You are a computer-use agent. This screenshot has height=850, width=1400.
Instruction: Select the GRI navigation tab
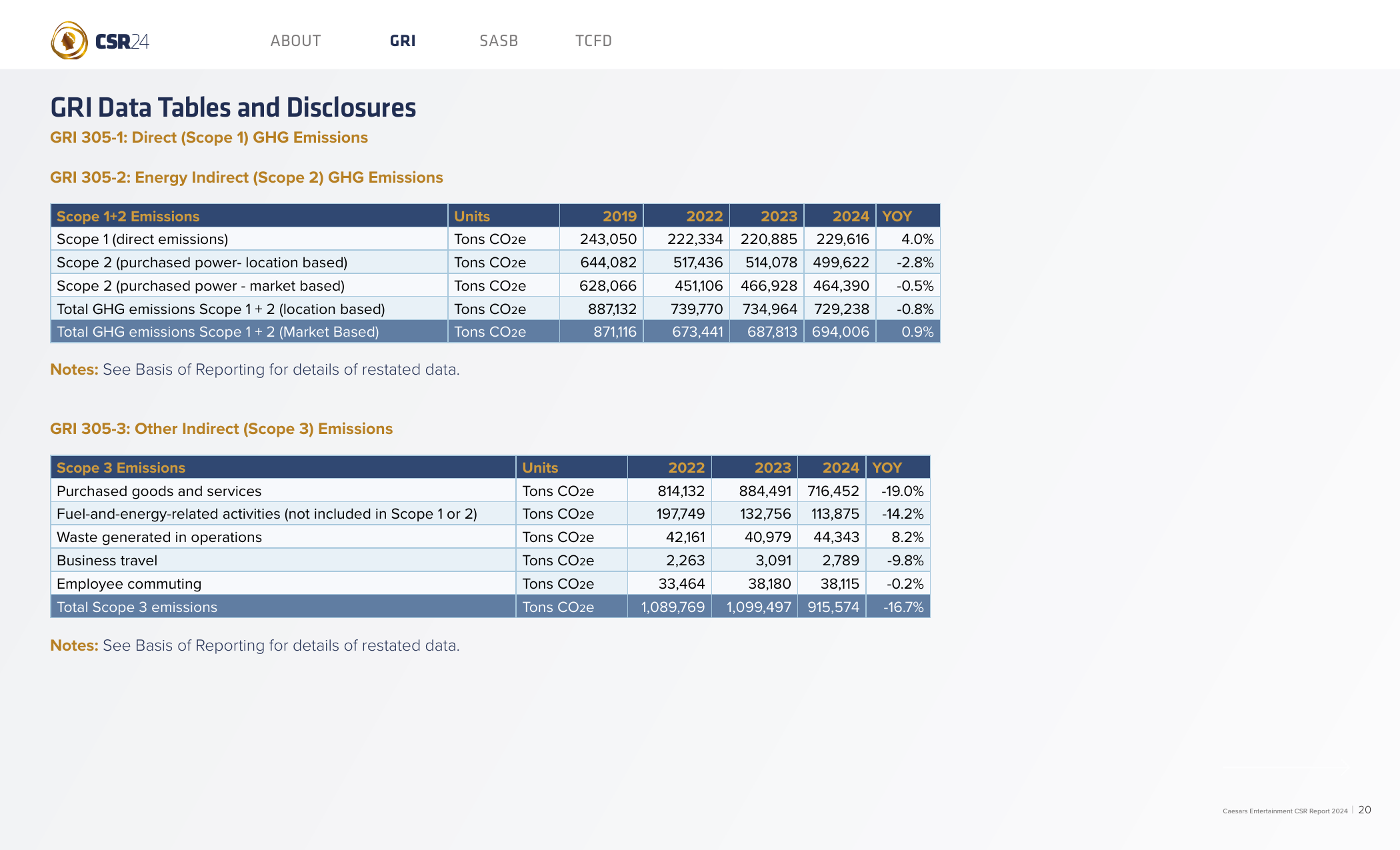[403, 41]
